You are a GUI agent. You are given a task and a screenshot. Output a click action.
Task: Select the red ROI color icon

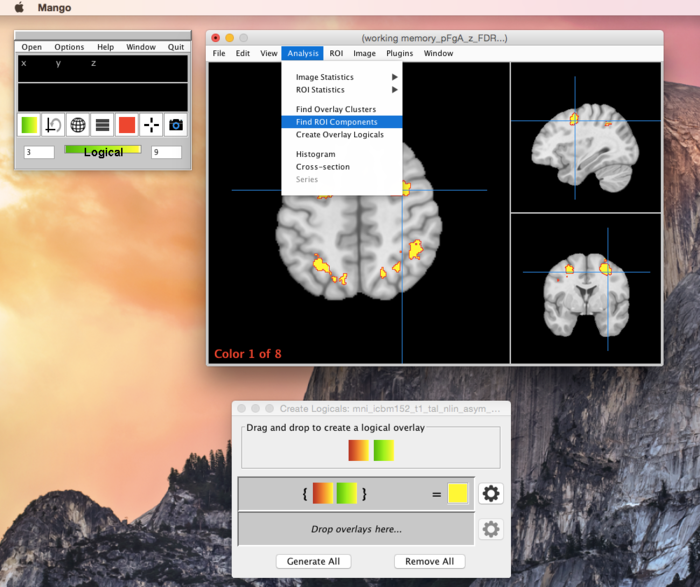(x=127, y=125)
